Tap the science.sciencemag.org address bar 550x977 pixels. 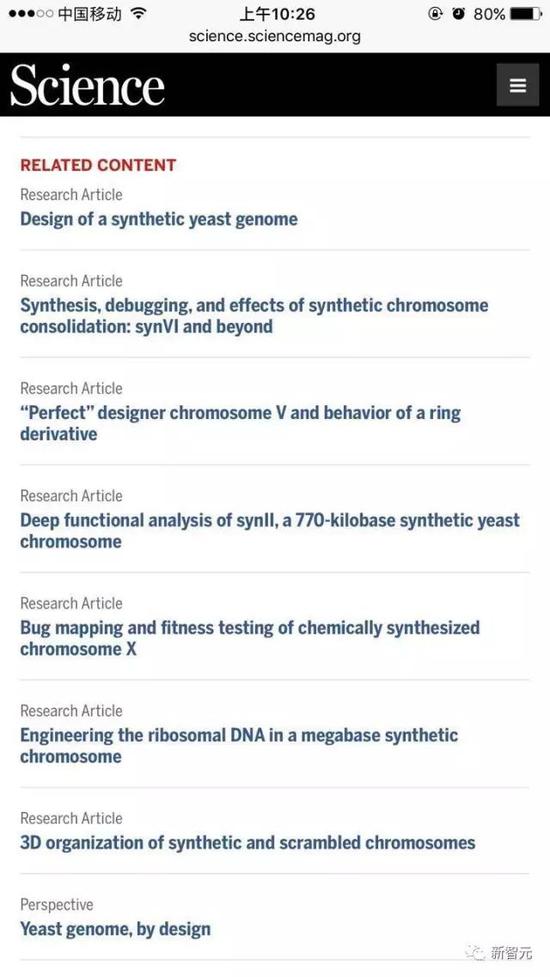275,36
